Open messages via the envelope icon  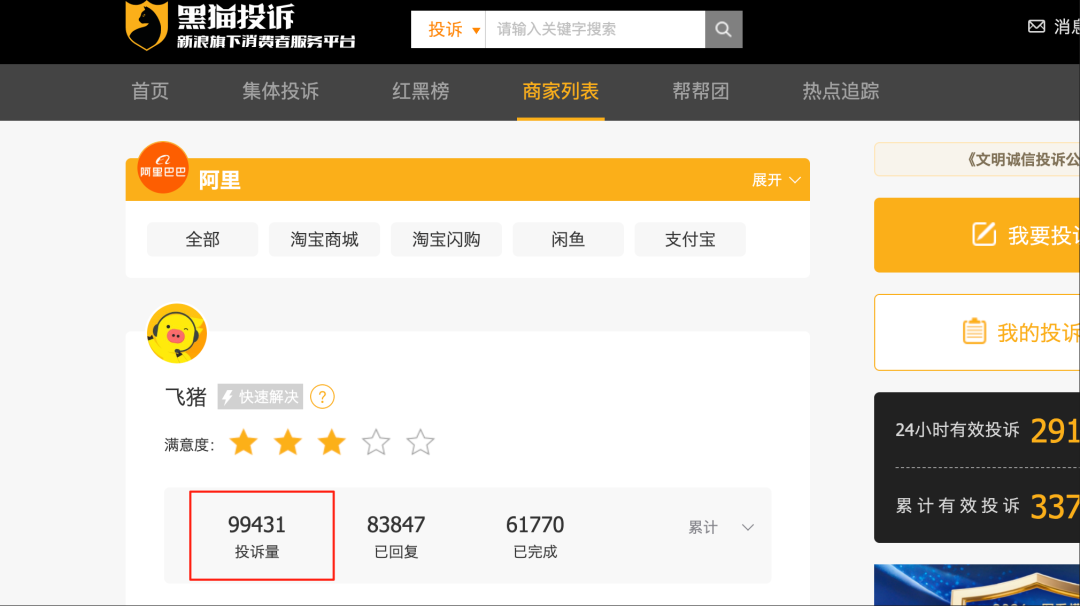point(1036,27)
